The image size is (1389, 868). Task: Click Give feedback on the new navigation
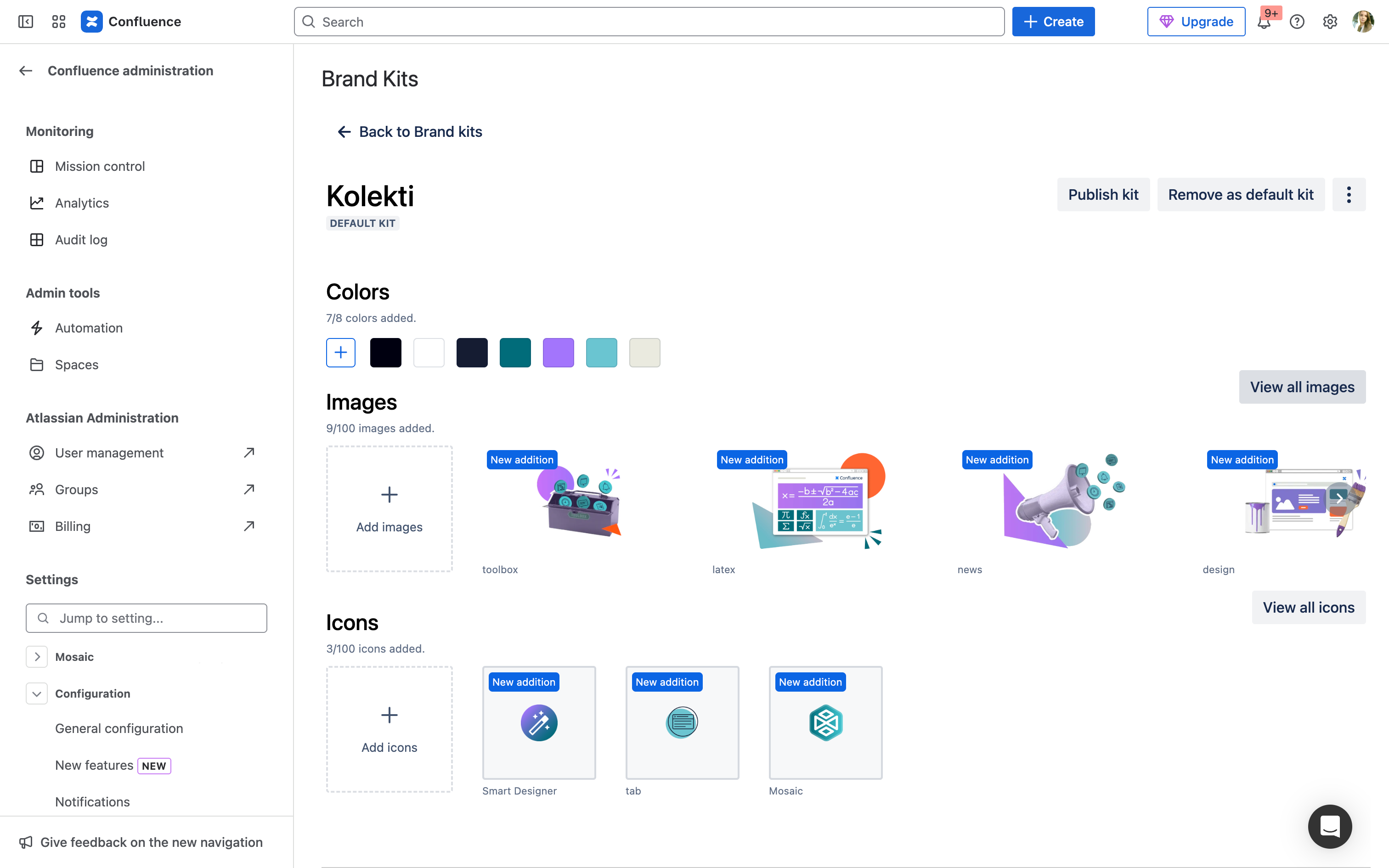152,842
